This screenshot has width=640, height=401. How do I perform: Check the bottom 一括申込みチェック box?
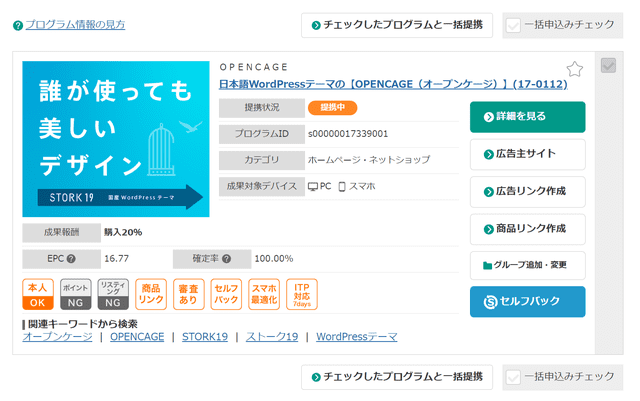[x=513, y=377]
